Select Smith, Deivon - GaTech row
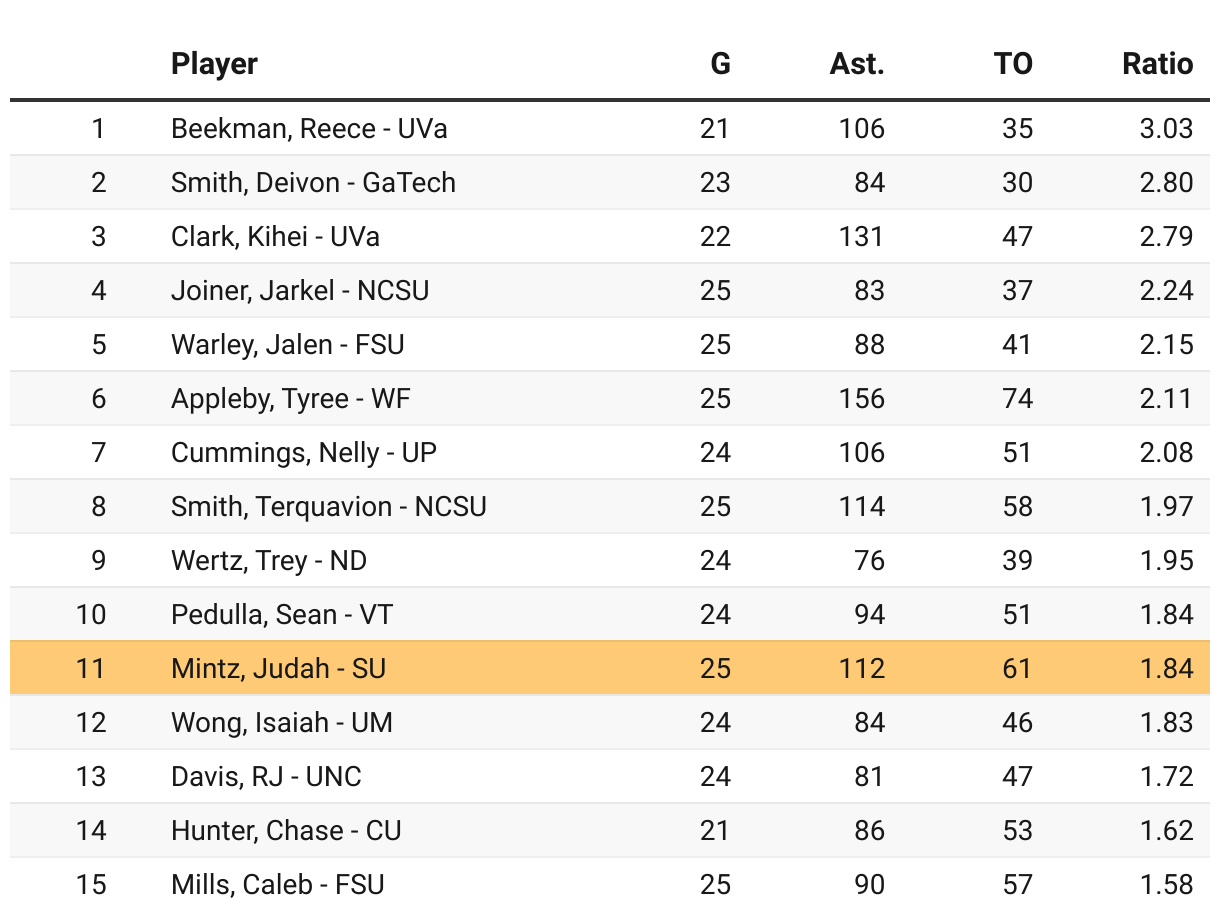Image resolution: width=1220 pixels, height=920 pixels. point(313,183)
